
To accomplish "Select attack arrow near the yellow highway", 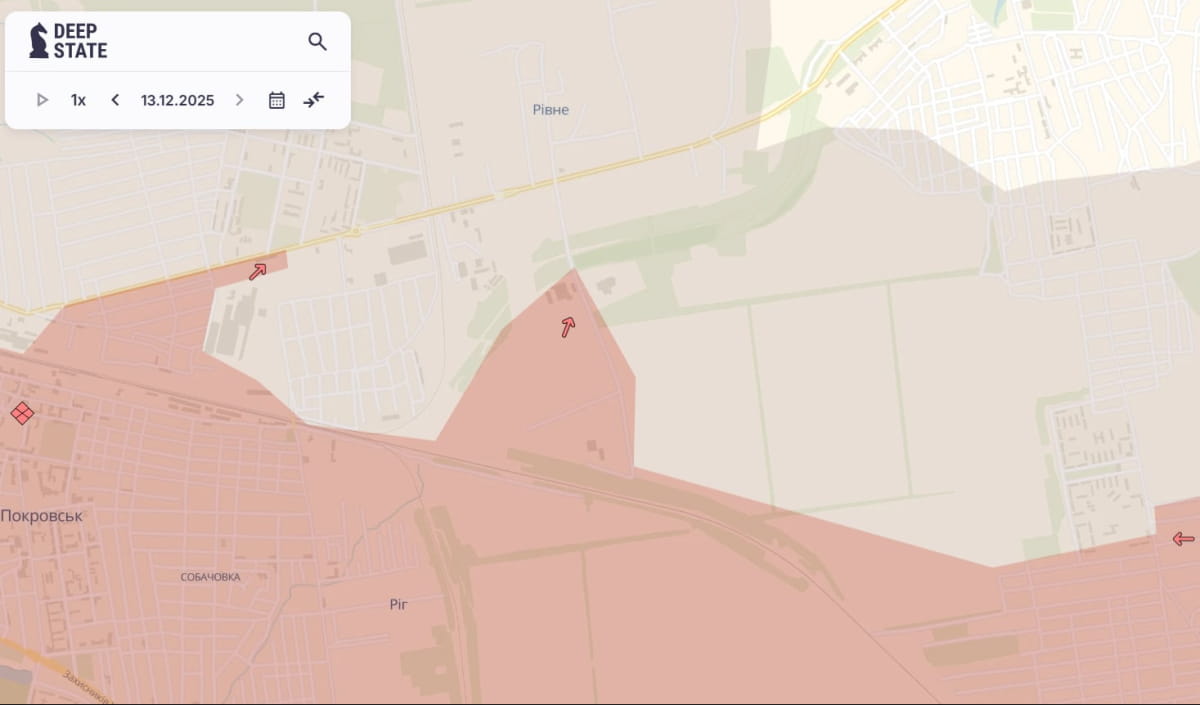I will (x=258, y=271).
